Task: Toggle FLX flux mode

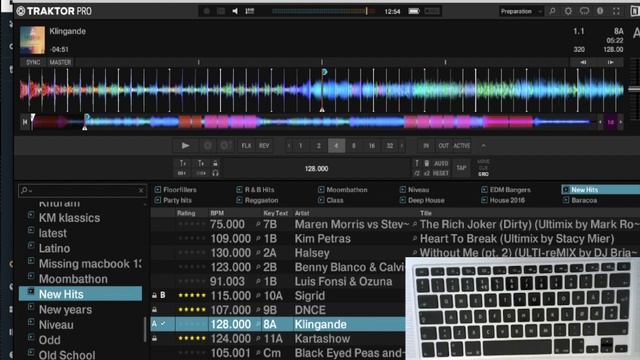Action: [246, 146]
